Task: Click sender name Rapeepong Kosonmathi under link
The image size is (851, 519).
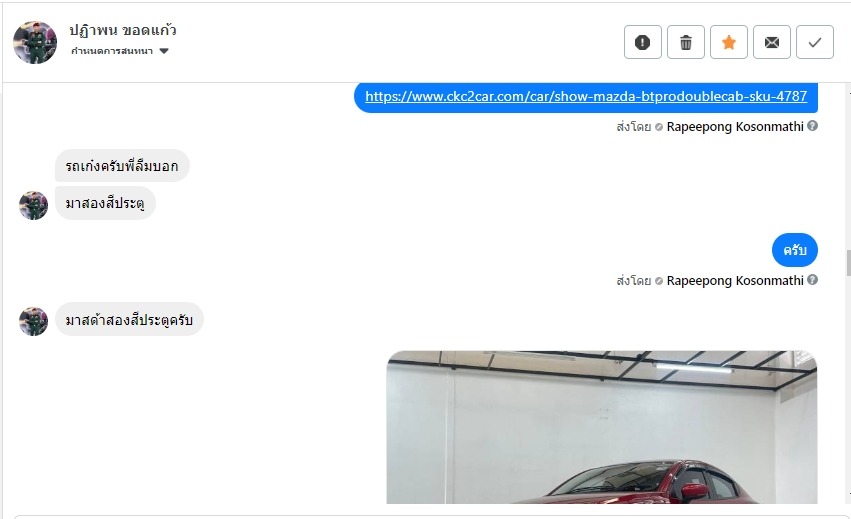Action: click(x=735, y=126)
